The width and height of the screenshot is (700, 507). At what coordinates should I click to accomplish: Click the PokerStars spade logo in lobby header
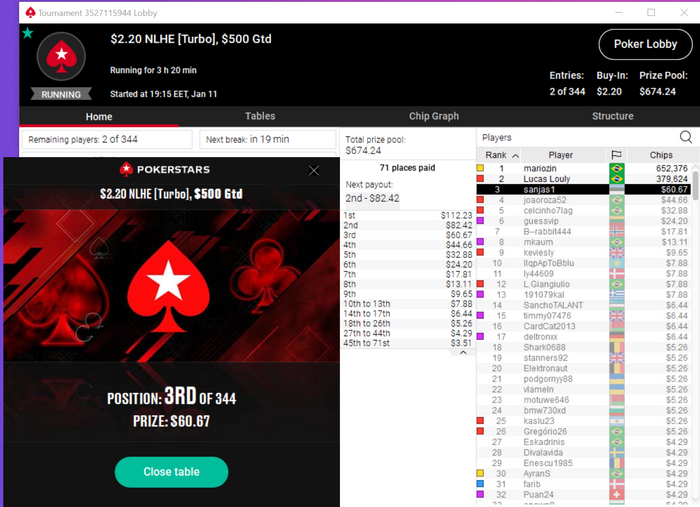pos(61,56)
